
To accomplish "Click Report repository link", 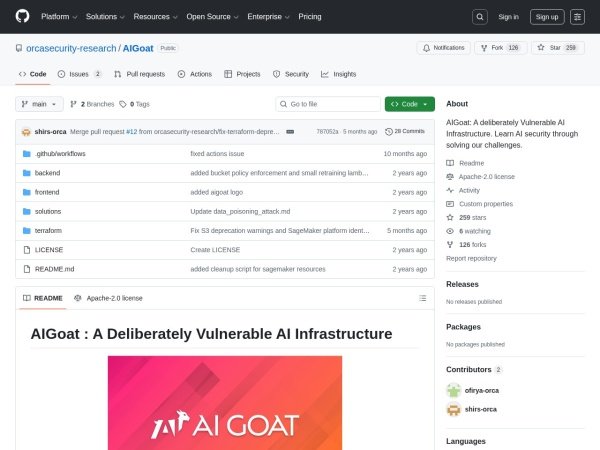I will coord(471,258).
